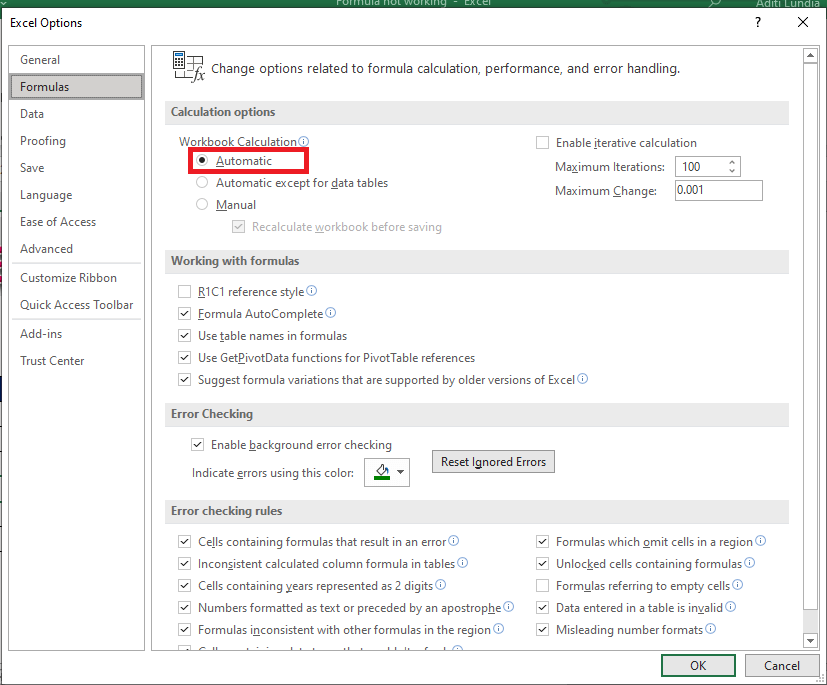Close the Excel Options dialog

(803, 22)
